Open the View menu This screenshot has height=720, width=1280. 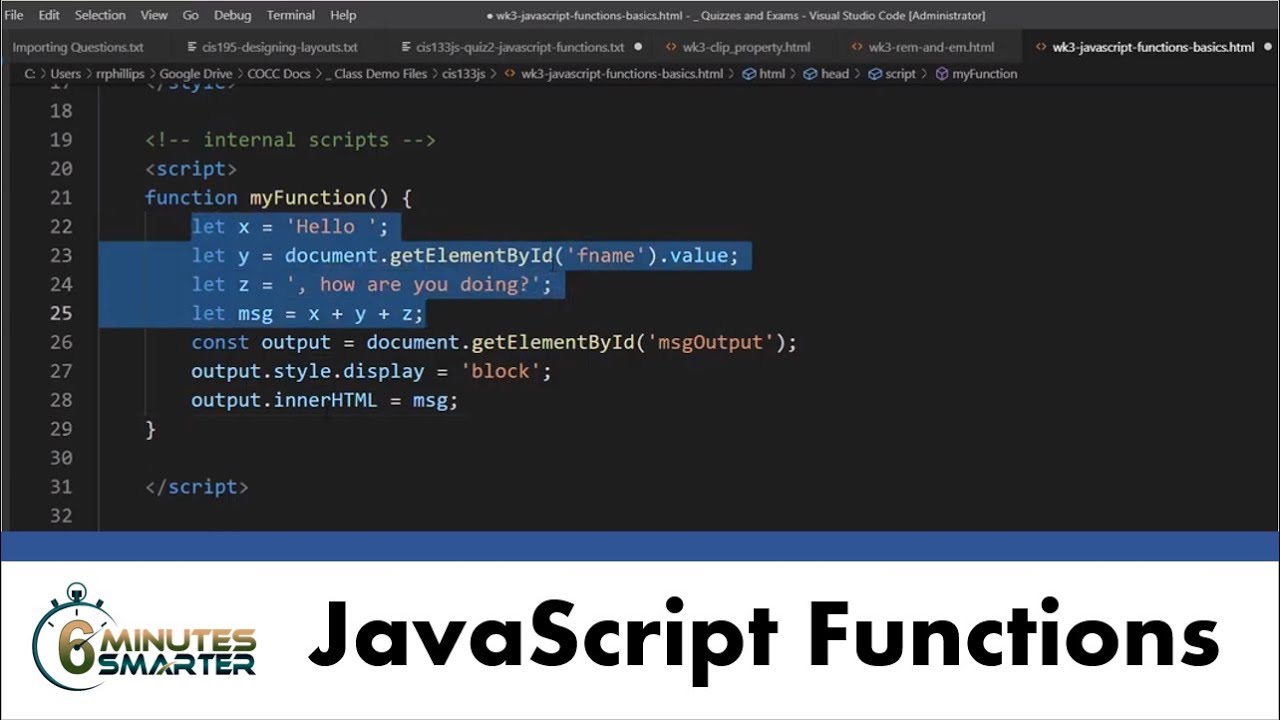tap(154, 15)
